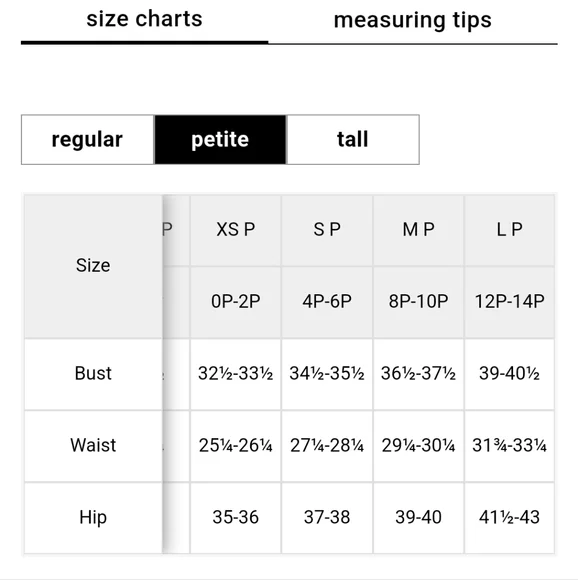
Task: Click the 35-36 hip measurement
Action: pyautogui.click(x=236, y=517)
